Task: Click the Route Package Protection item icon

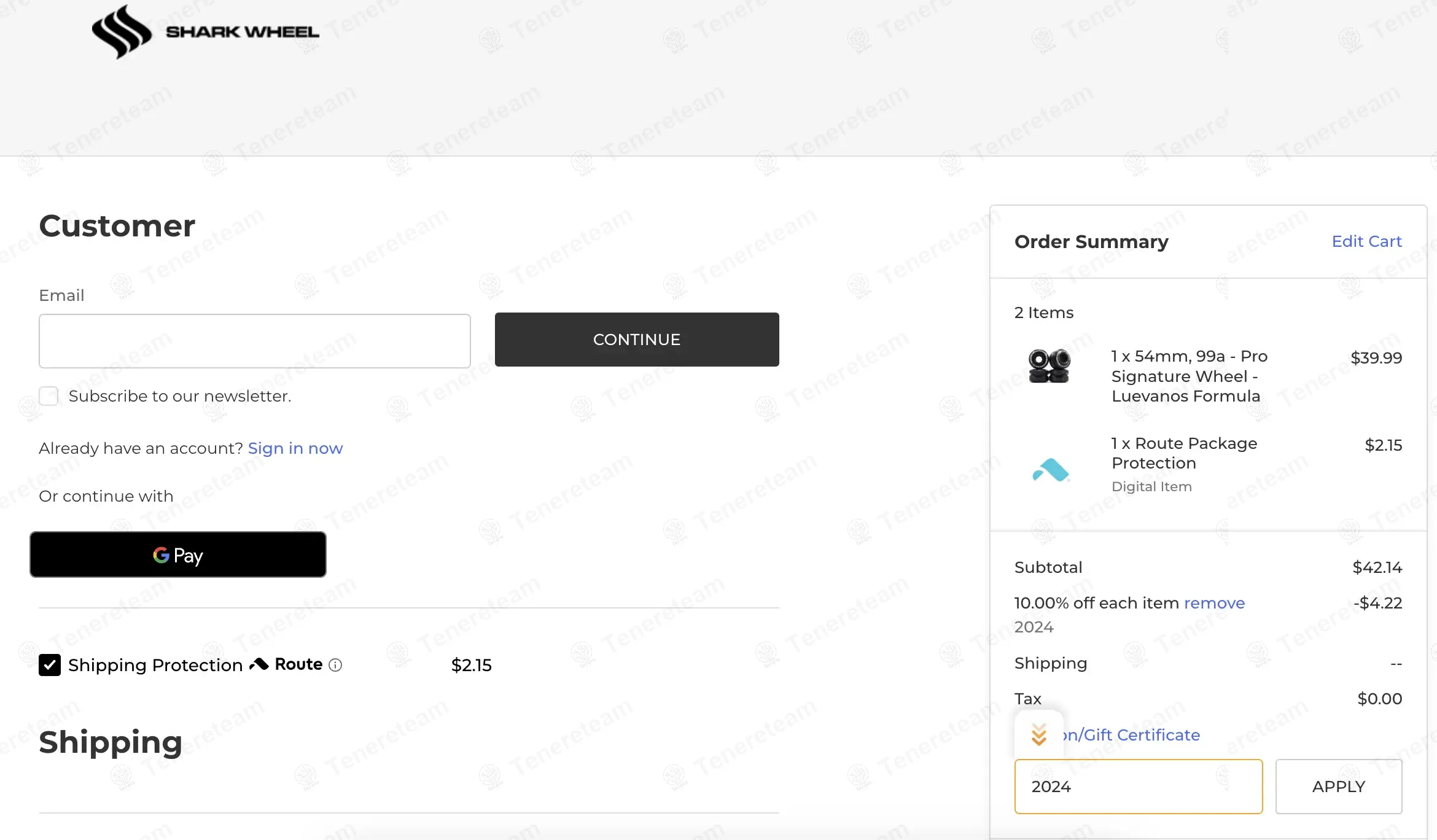Action: (1051, 470)
